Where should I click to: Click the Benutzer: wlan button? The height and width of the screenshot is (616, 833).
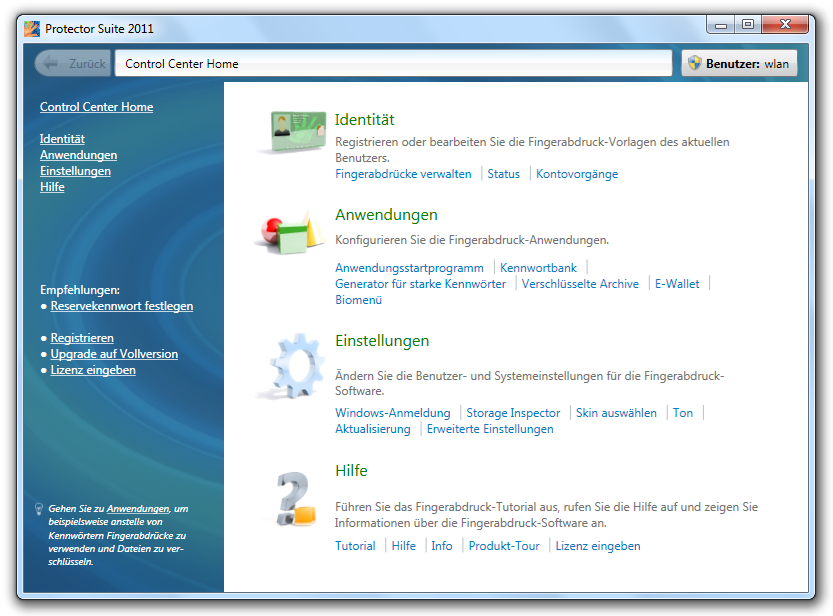[x=739, y=63]
